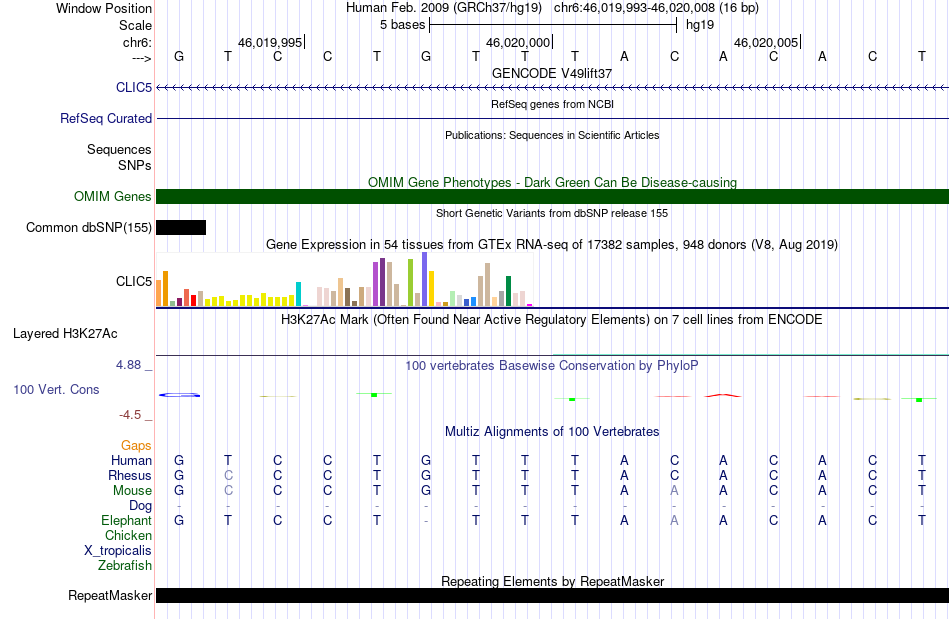Click the faded A base in Elephant row
Screen dimensions: 950x619
pyautogui.click(x=674, y=520)
